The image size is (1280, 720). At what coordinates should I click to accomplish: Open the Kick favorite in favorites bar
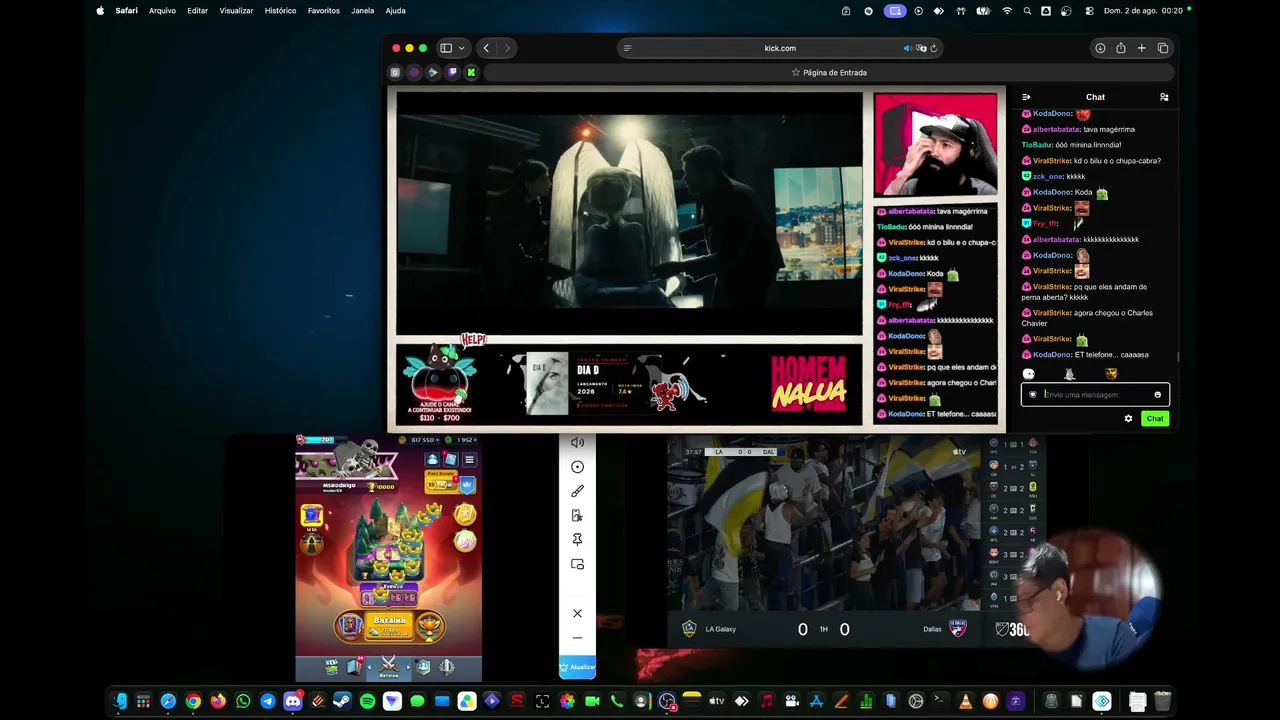[x=471, y=72]
